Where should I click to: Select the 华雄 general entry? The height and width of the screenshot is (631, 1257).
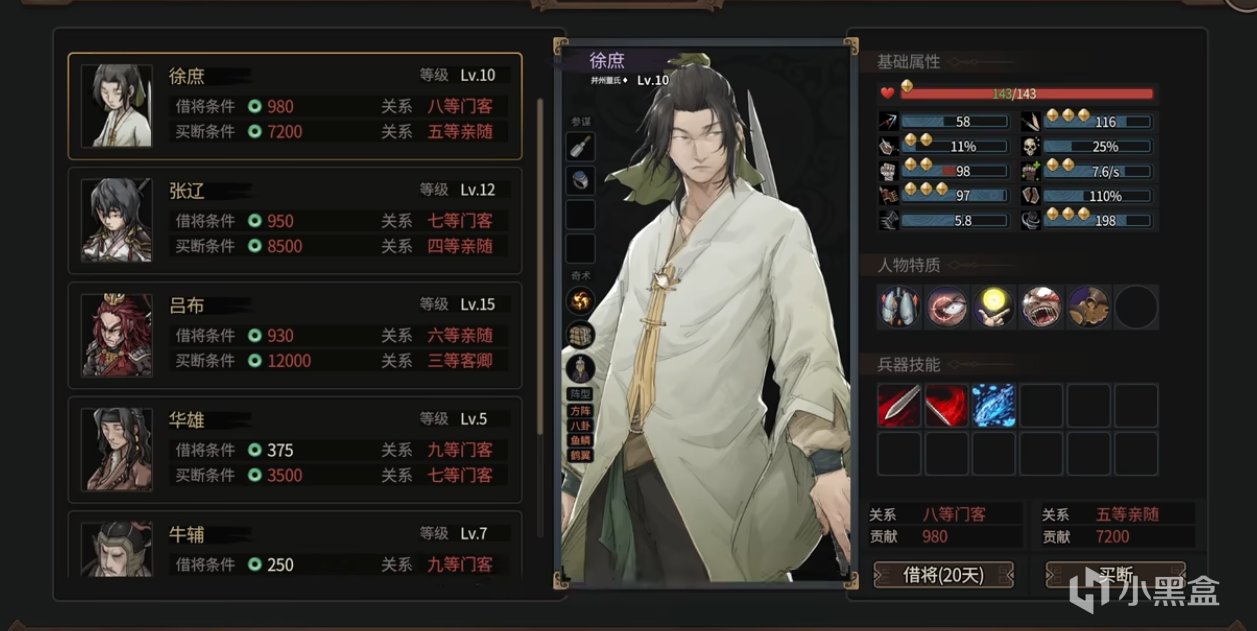(295, 450)
